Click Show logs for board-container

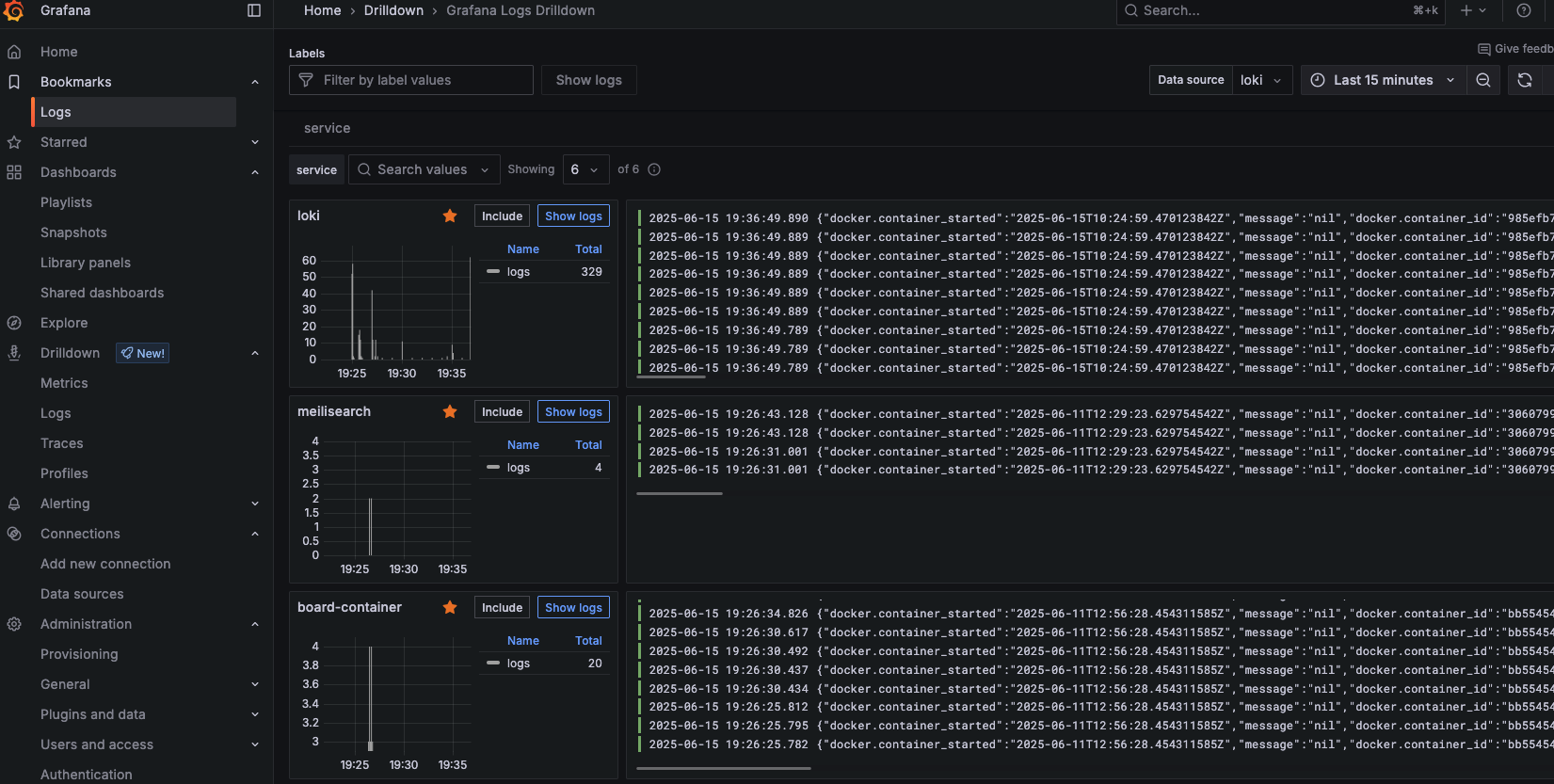pos(573,607)
